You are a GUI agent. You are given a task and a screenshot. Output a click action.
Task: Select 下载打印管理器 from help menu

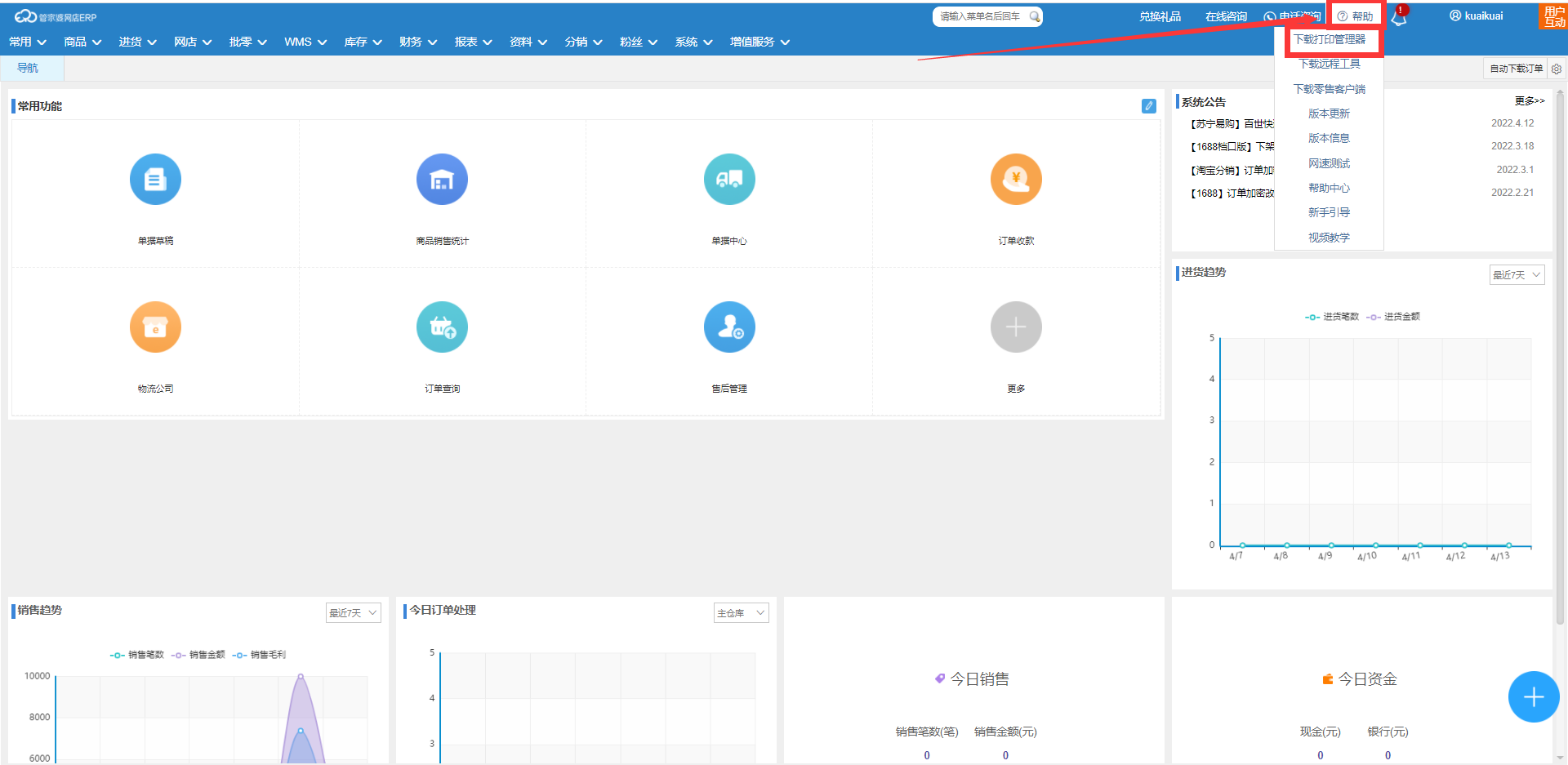pos(1330,39)
